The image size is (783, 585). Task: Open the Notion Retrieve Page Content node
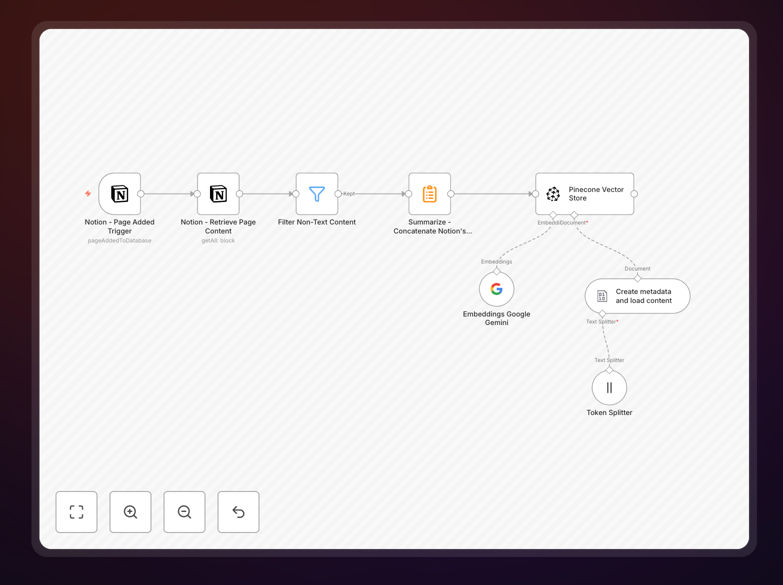(x=218, y=194)
